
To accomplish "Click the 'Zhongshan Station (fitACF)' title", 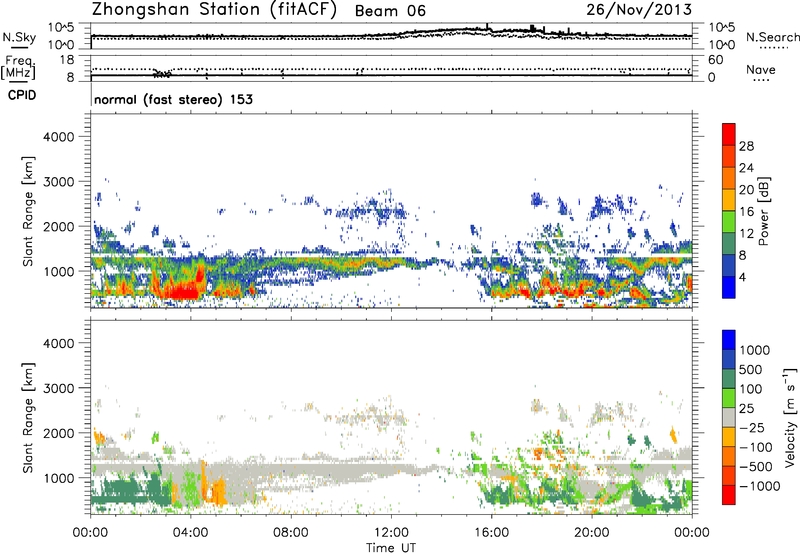I will pos(214,10).
